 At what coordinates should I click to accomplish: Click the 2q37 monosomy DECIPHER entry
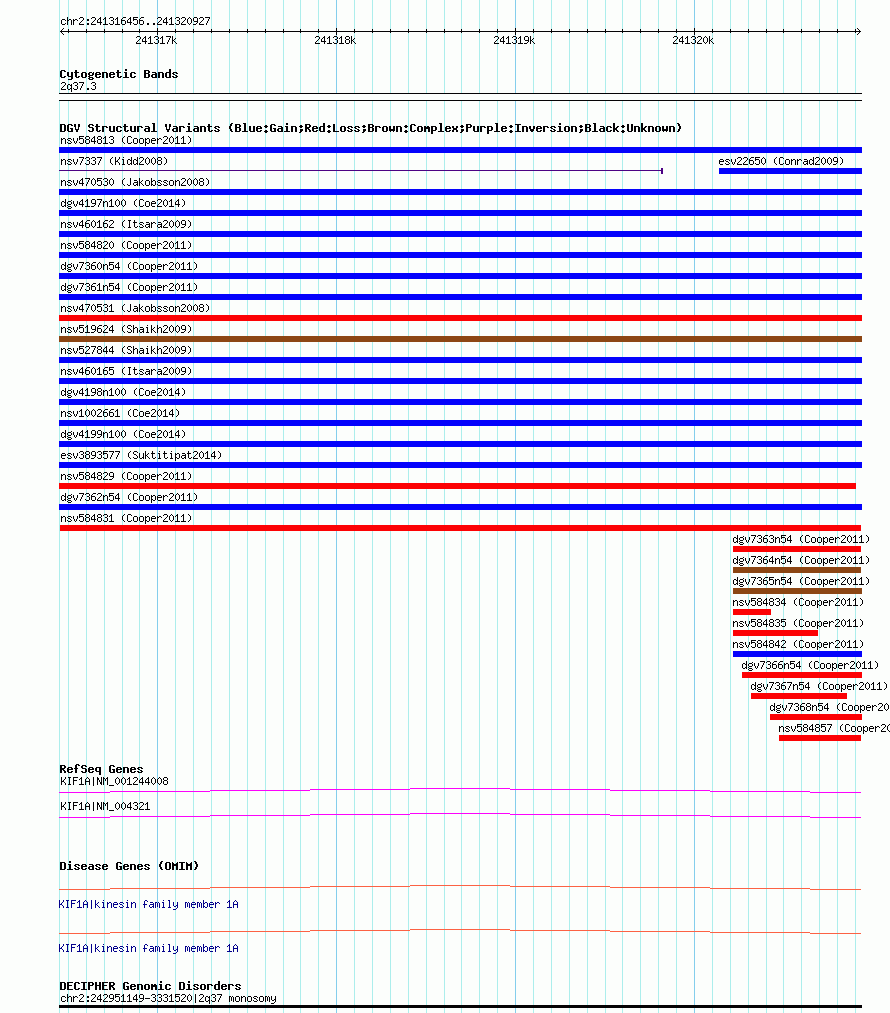(x=168, y=998)
